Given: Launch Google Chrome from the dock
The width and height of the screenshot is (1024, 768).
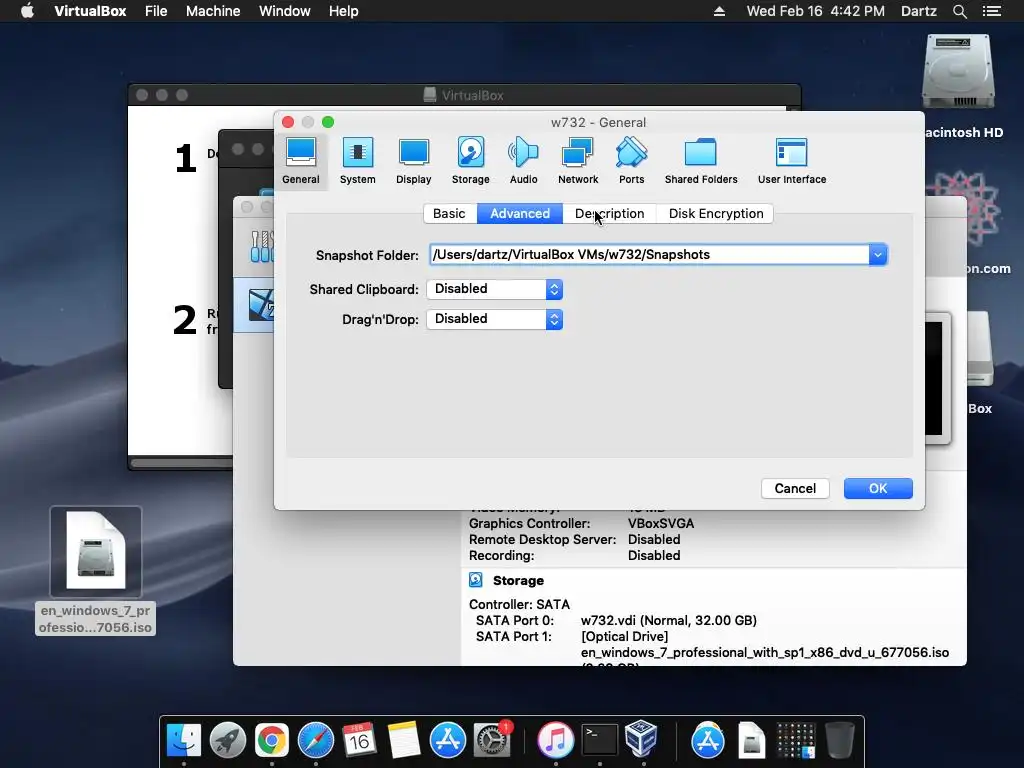Looking at the screenshot, I should 272,741.
